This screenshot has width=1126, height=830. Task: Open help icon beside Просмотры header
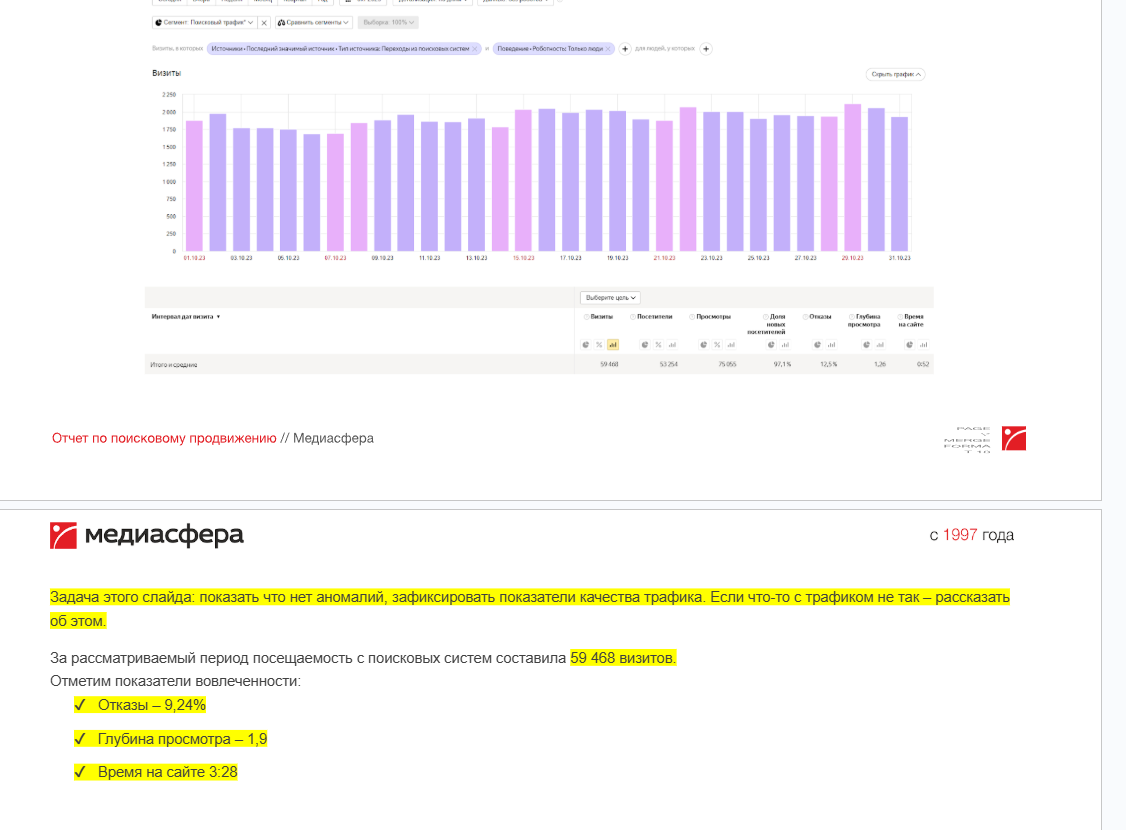692,317
